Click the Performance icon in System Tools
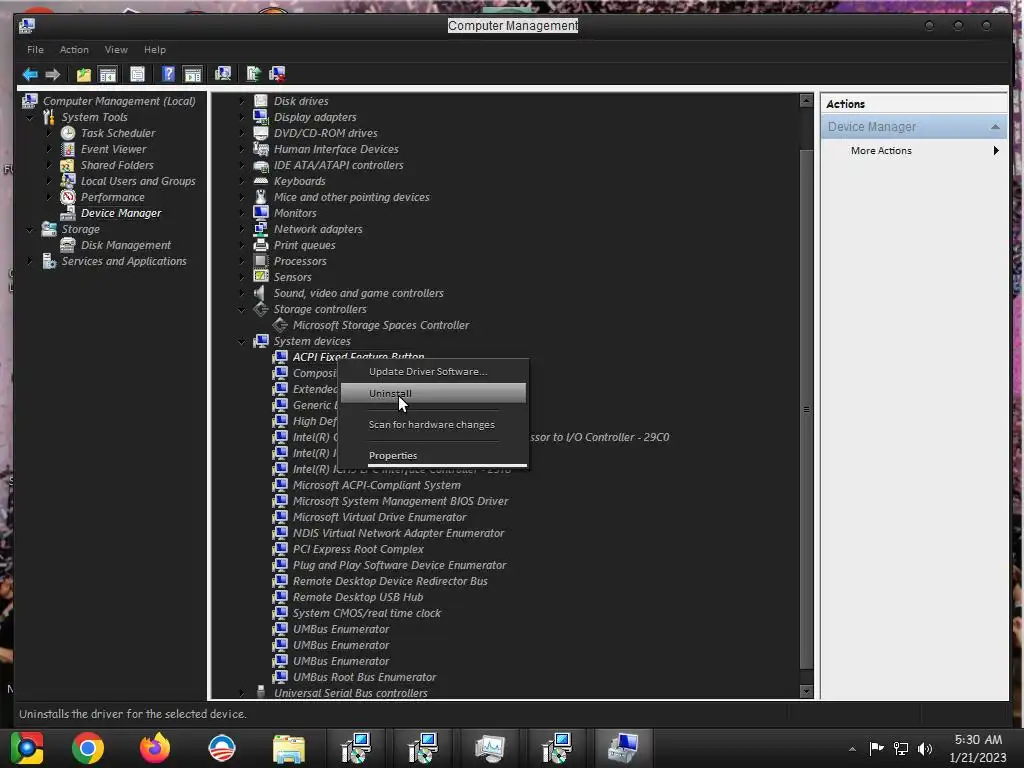This screenshot has height=768, width=1024. point(68,197)
